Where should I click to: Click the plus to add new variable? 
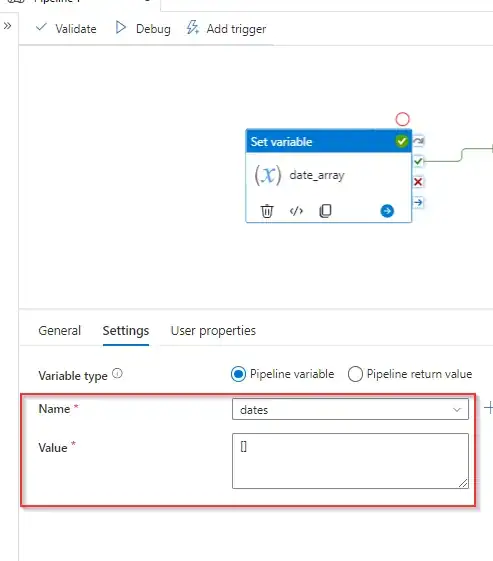click(x=488, y=408)
